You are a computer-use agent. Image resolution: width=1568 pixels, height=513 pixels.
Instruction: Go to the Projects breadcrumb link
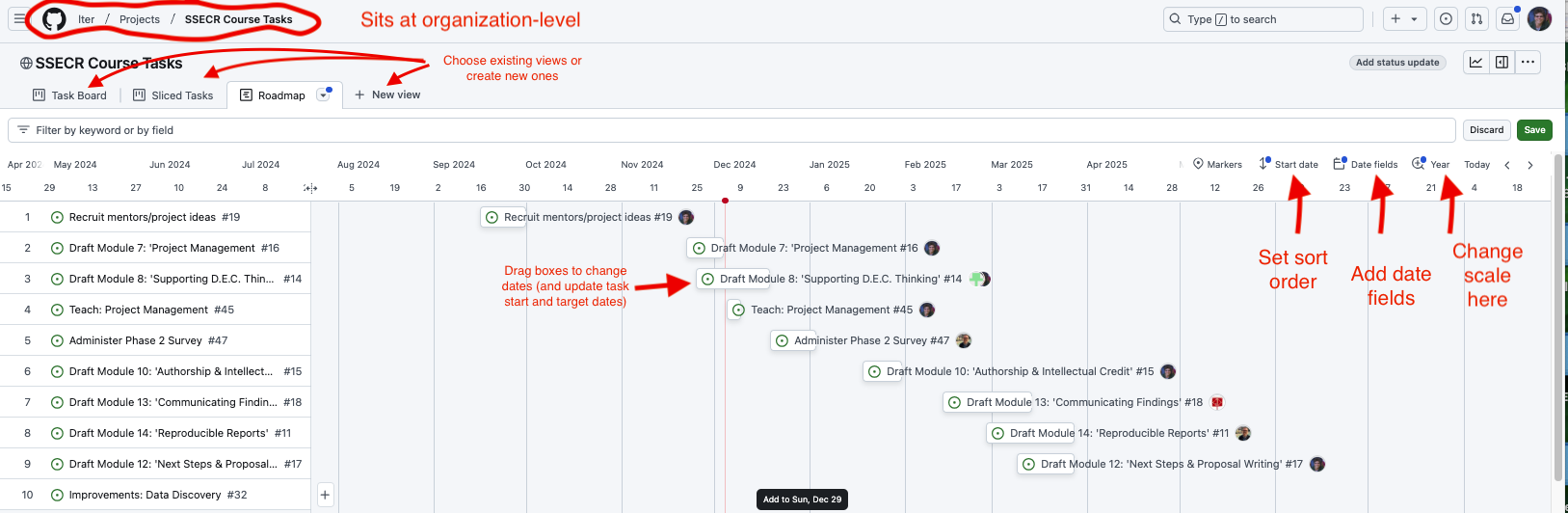click(140, 19)
